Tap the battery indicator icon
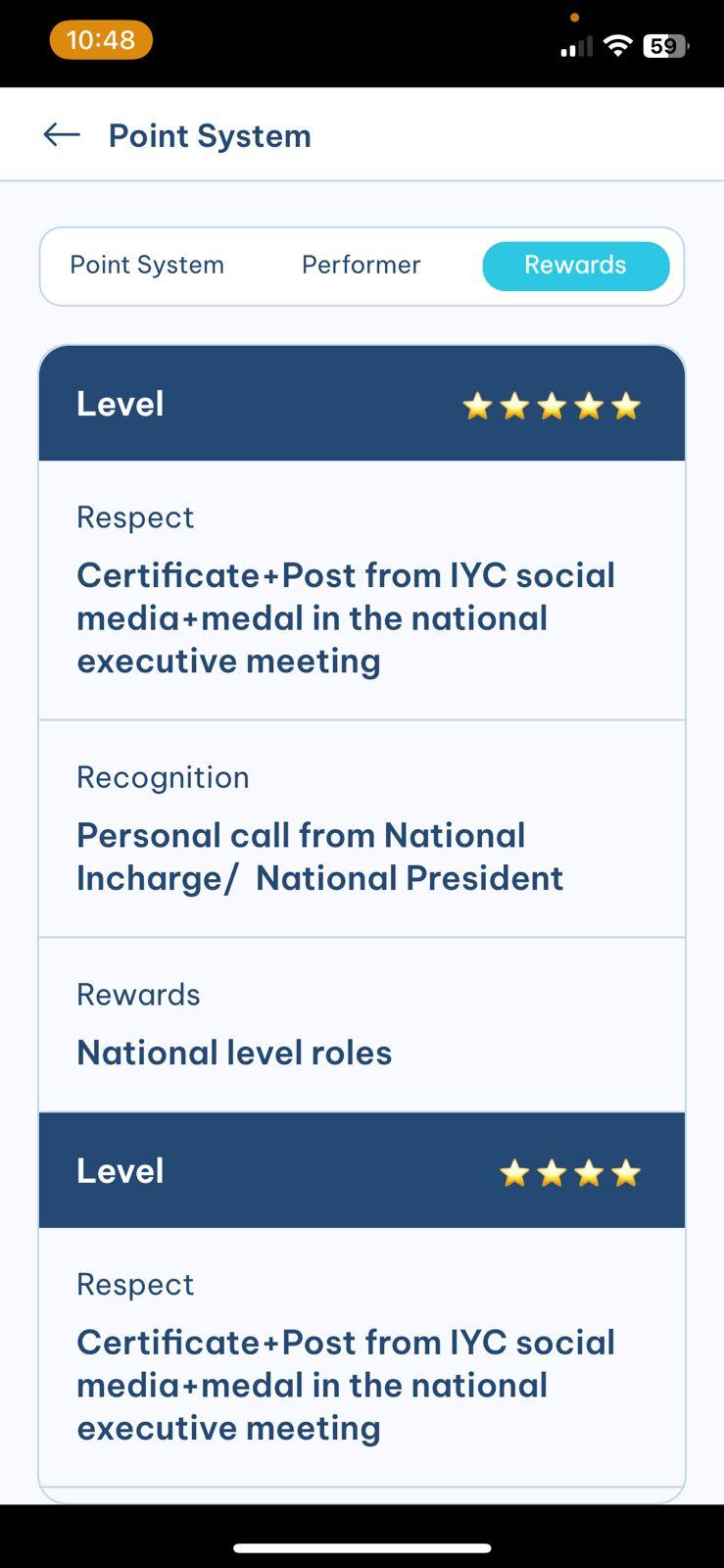Viewport: 724px width, 1568px height. click(665, 45)
